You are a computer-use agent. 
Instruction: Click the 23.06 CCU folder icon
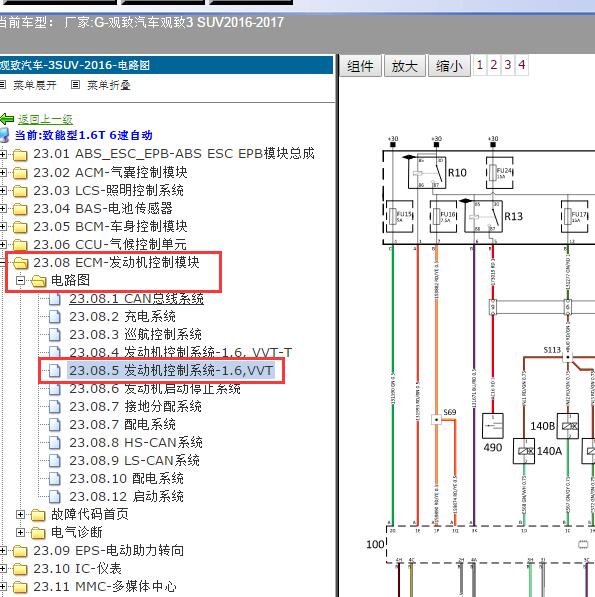[x=20, y=245]
